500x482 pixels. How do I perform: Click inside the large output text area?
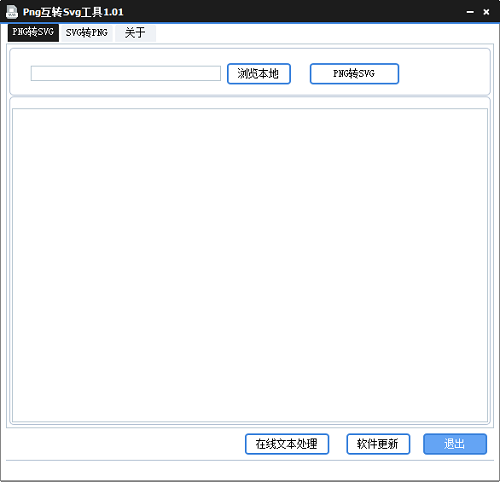pos(250,265)
